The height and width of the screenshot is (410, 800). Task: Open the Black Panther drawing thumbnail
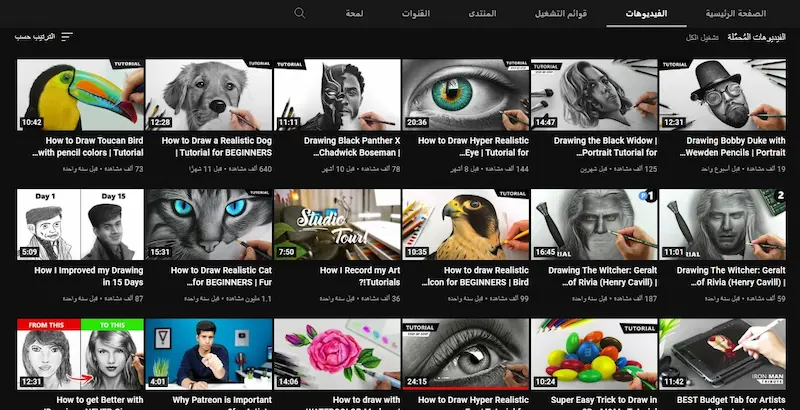point(337,95)
